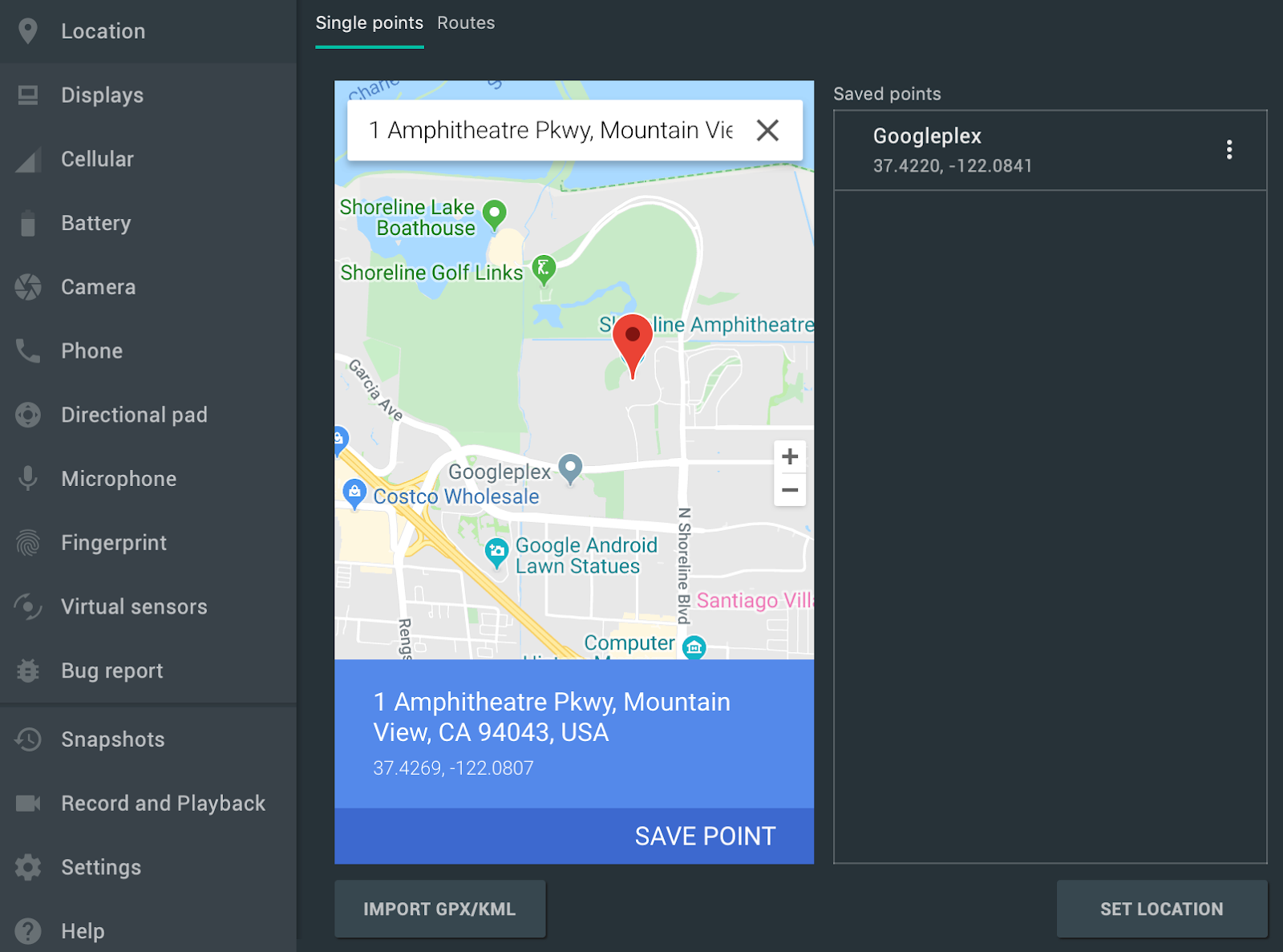The width and height of the screenshot is (1283, 952).
Task: Open the Bug report panel
Action: point(111,670)
